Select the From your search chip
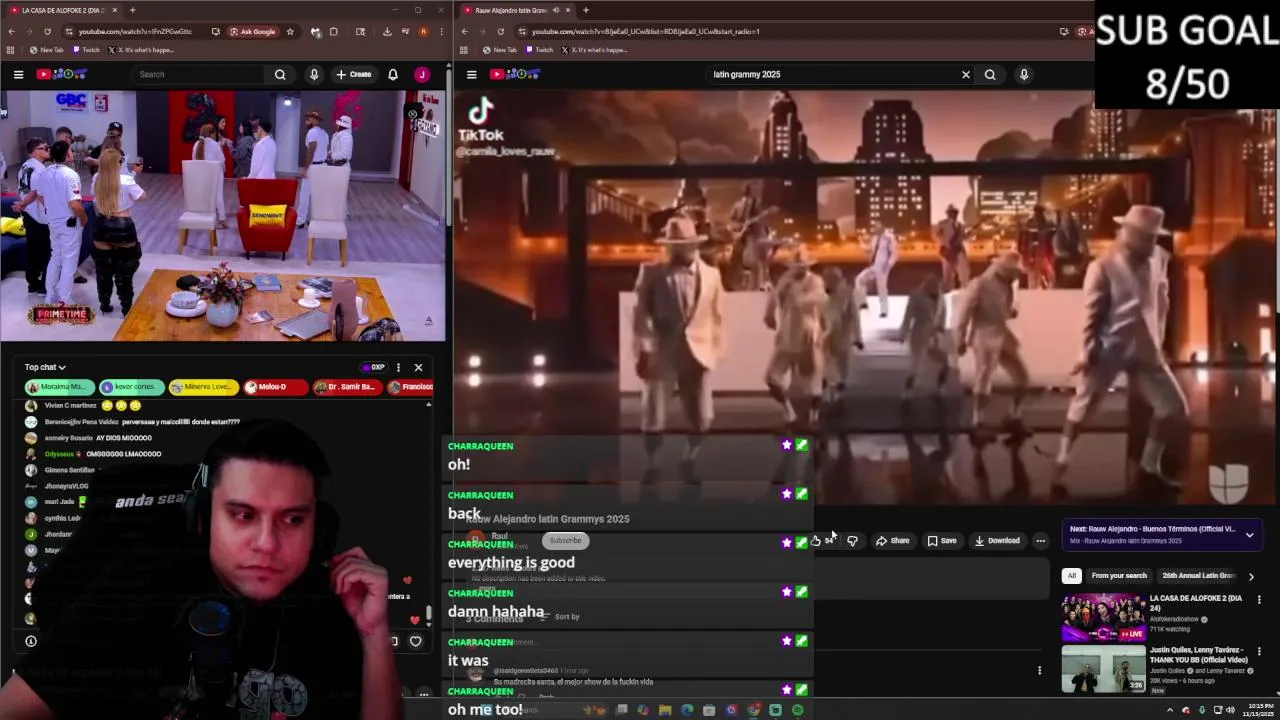Viewport: 1280px width, 720px height. (x=1119, y=576)
